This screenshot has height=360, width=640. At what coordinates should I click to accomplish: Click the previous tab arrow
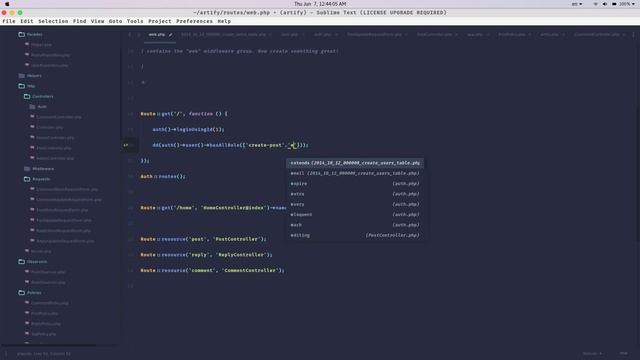130,35
